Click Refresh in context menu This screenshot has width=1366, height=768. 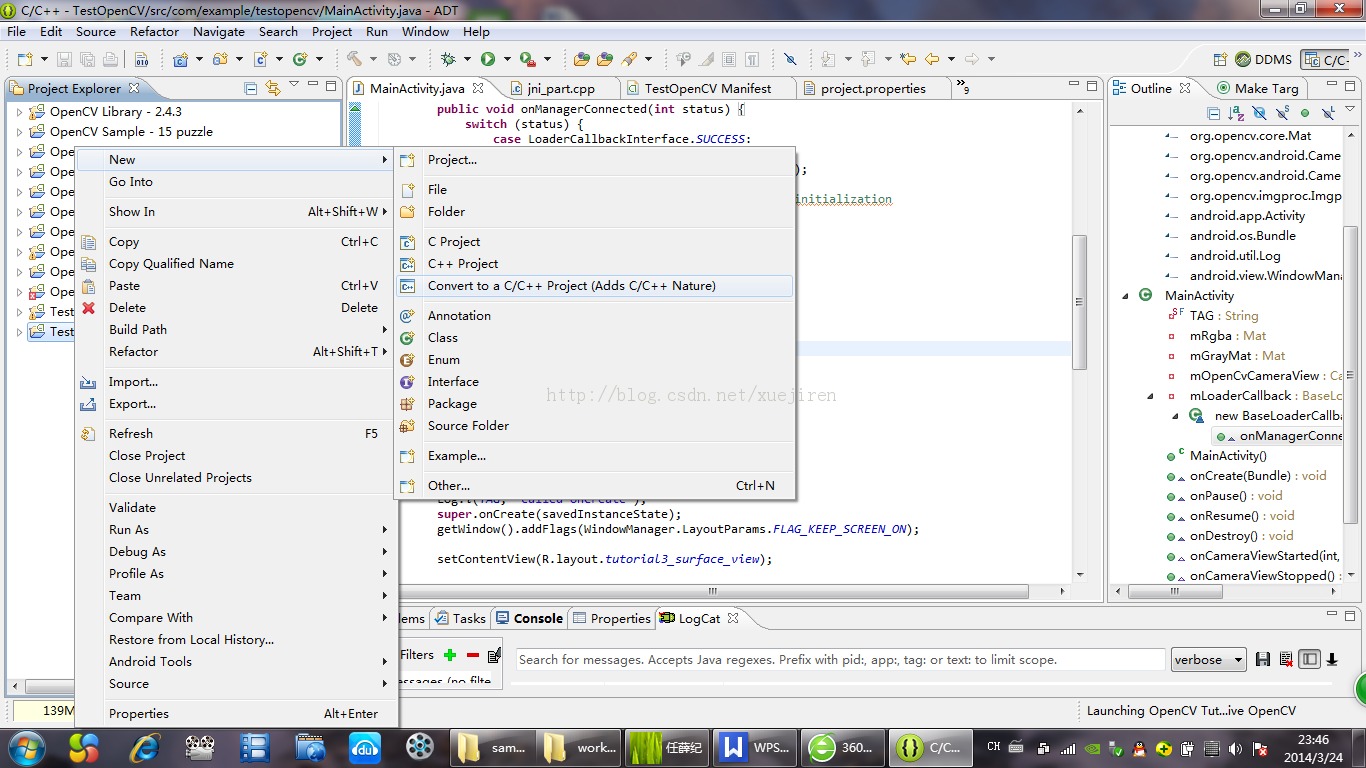237,434
